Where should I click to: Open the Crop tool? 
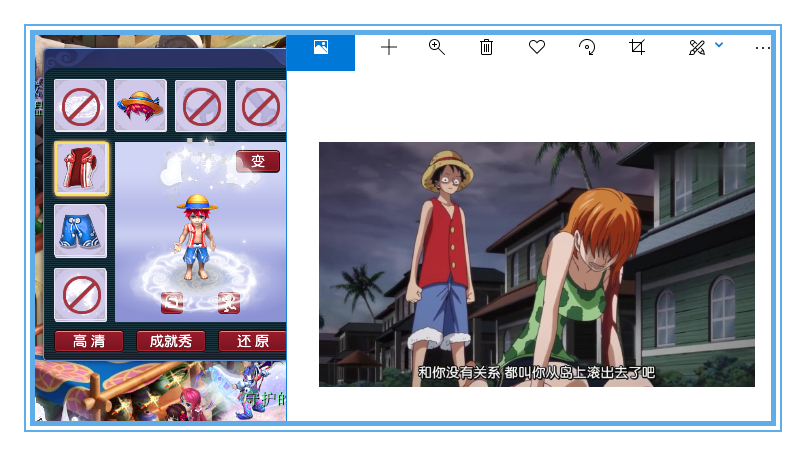pos(637,47)
